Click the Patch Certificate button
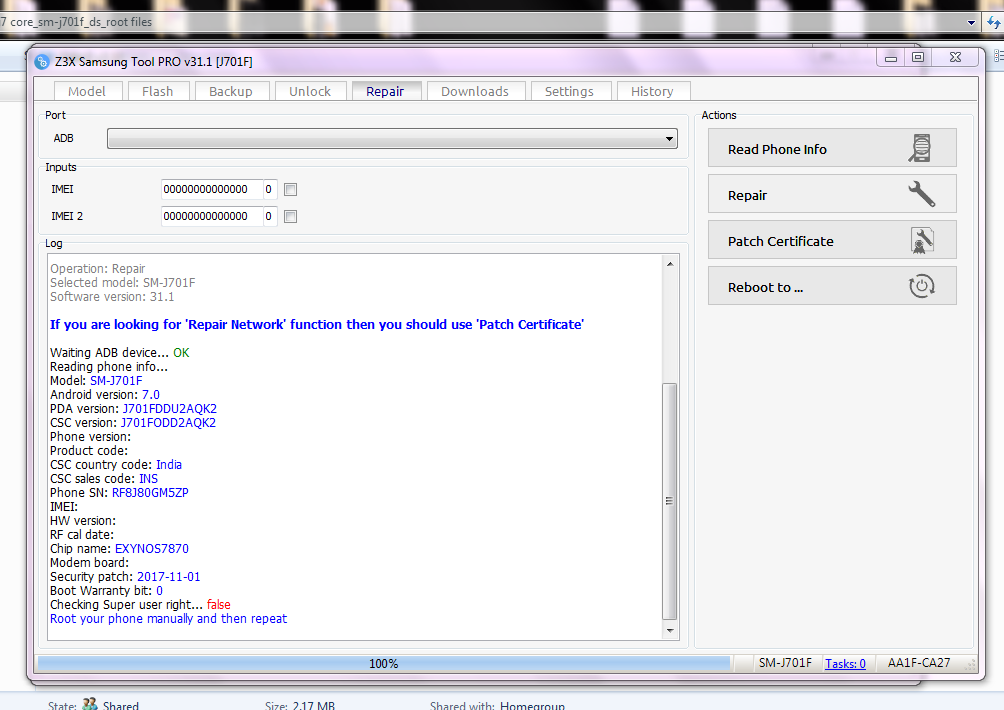 pos(832,240)
